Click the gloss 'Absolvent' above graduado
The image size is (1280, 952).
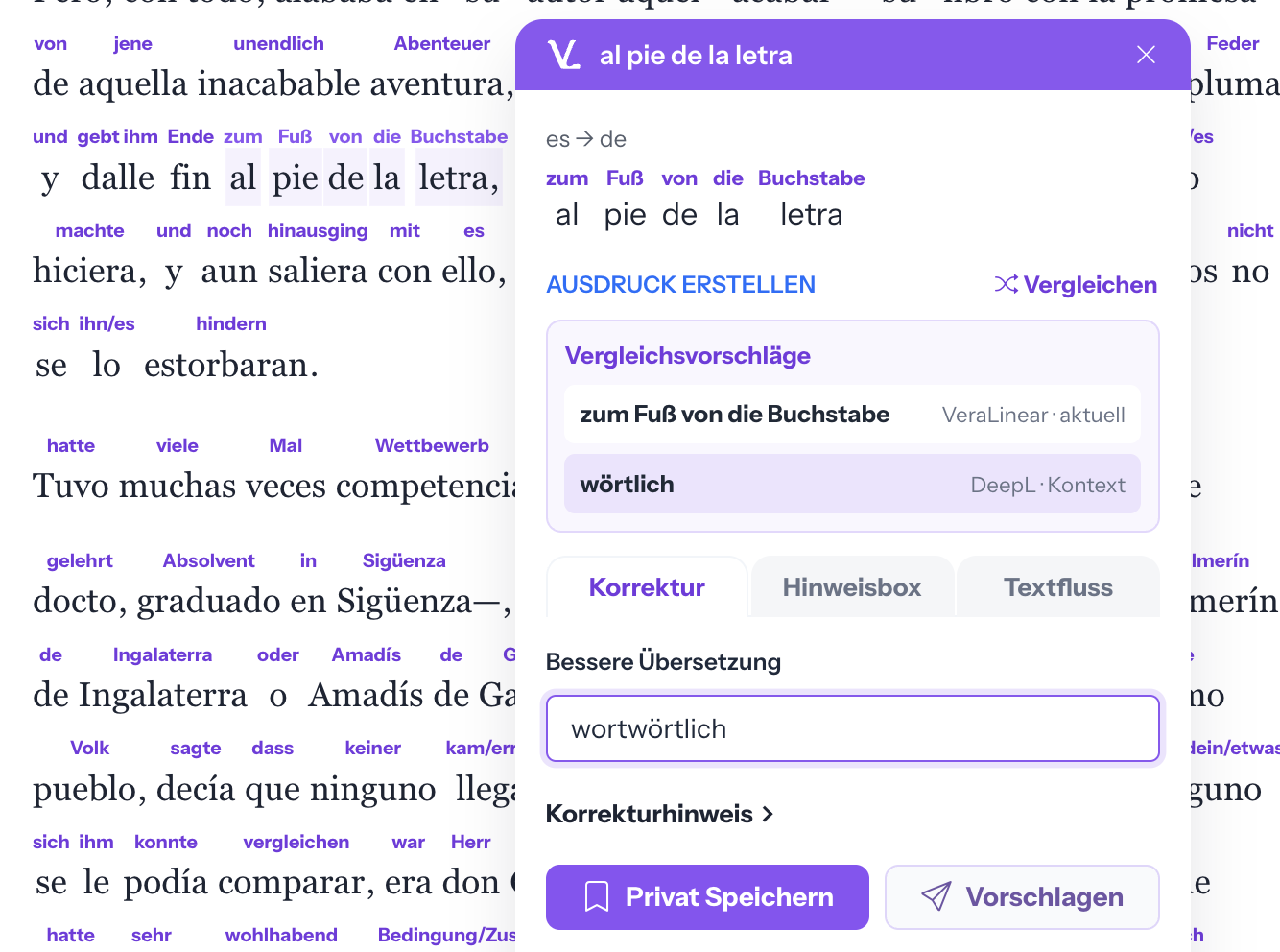(208, 560)
